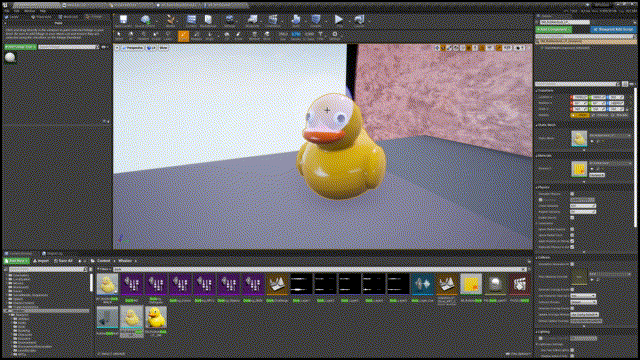The image size is (640, 360).
Task: Toggle the Enable Gravity checkbox
Action: pos(572,218)
